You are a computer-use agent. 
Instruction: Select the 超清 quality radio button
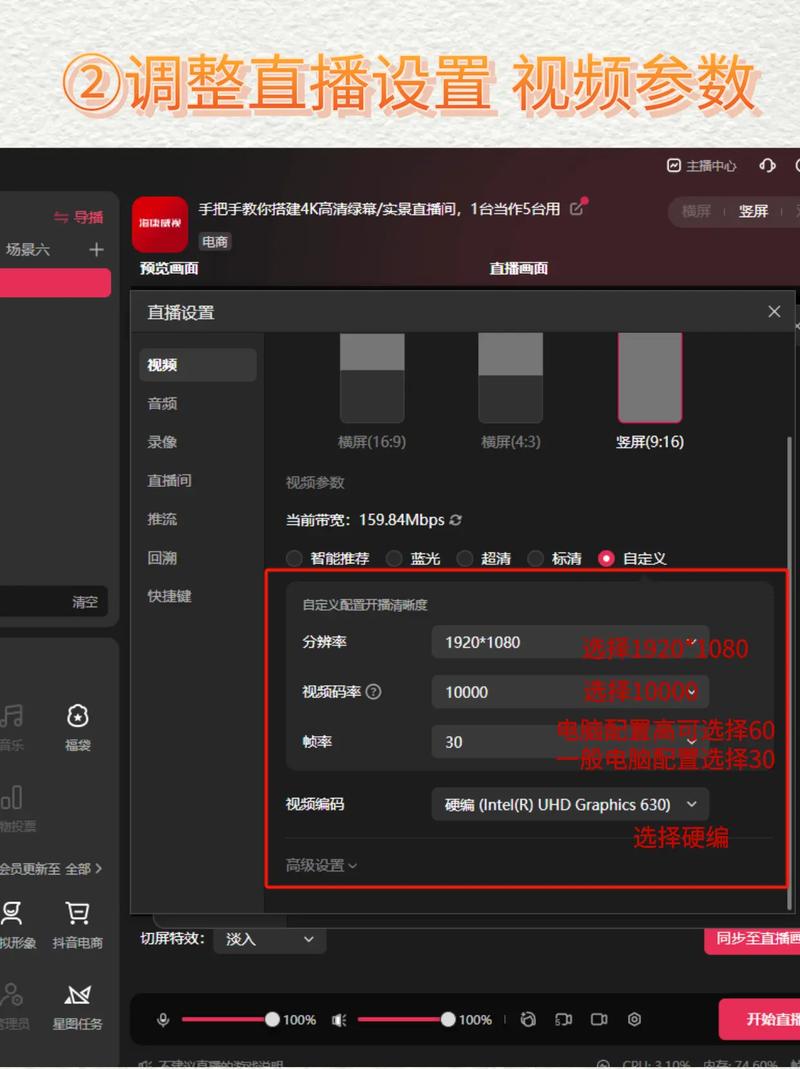point(465,559)
